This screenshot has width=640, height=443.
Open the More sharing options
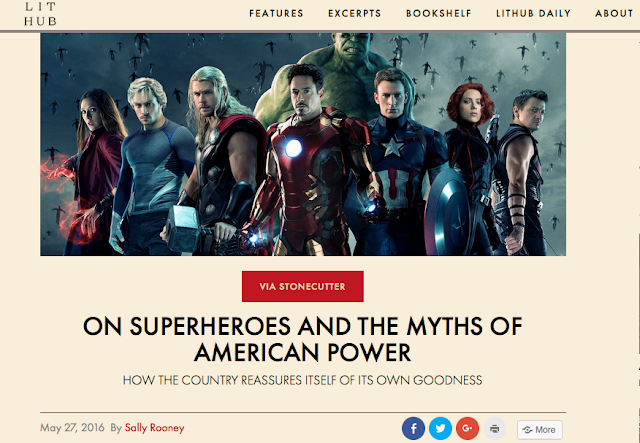coord(540,430)
